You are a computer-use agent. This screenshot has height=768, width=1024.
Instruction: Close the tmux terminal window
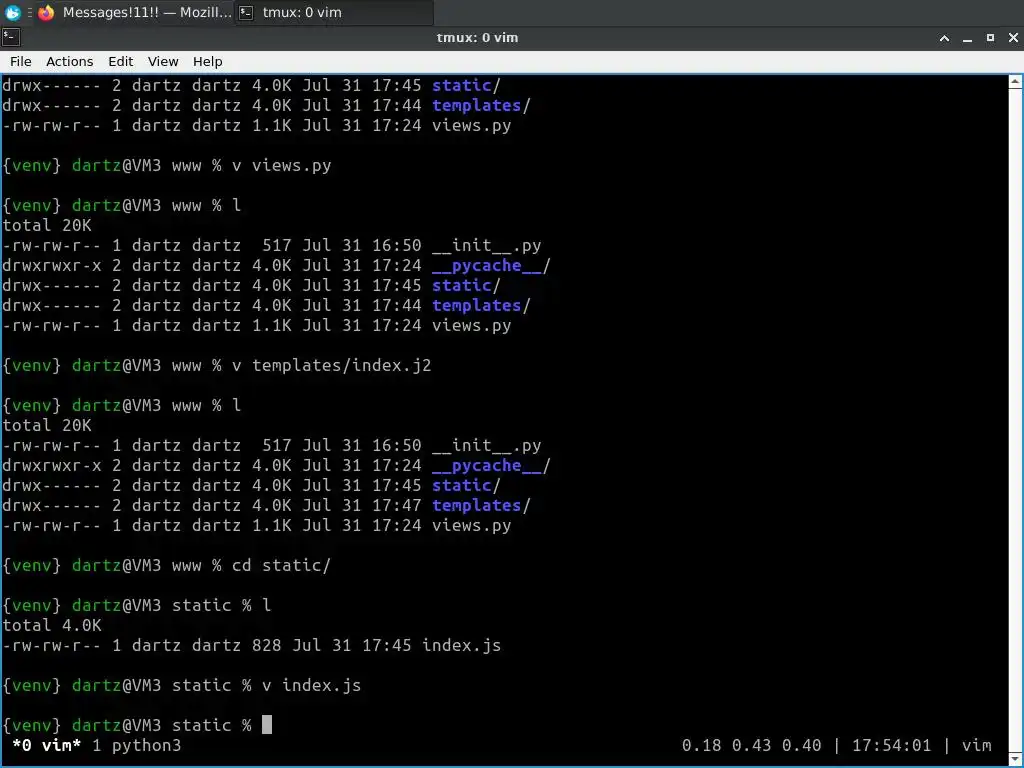coord(1013,38)
